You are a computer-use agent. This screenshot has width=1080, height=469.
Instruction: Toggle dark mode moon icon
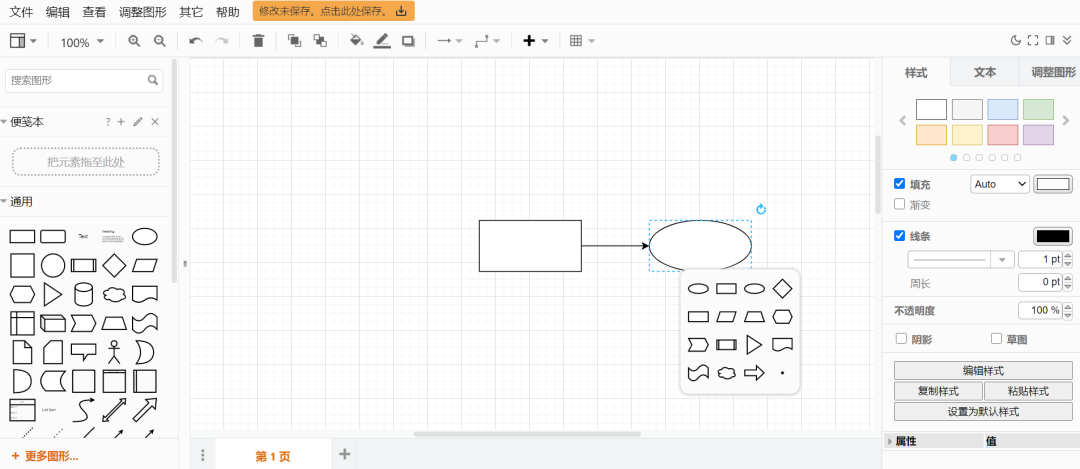1015,41
